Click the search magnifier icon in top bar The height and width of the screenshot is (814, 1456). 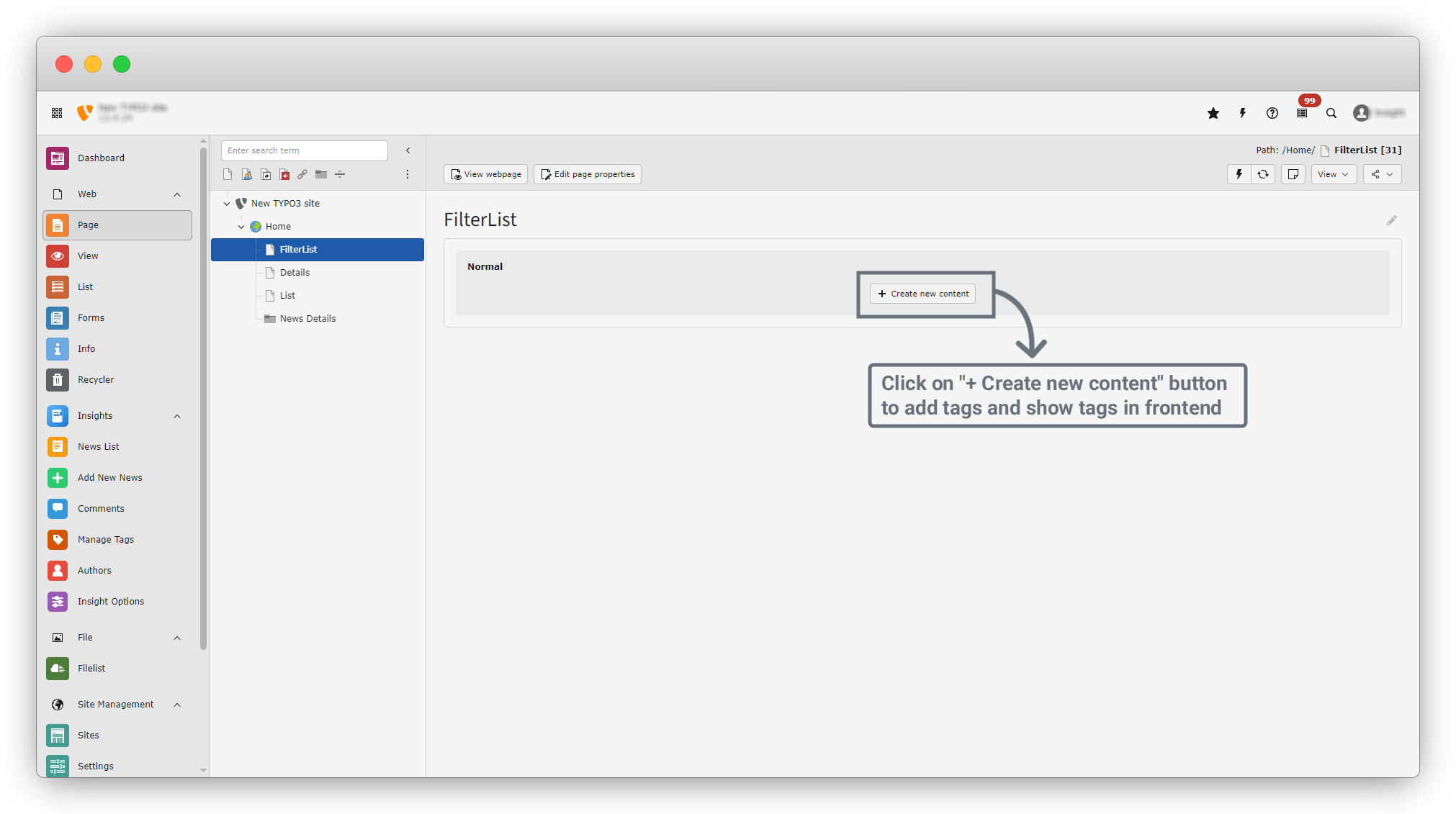[1331, 113]
